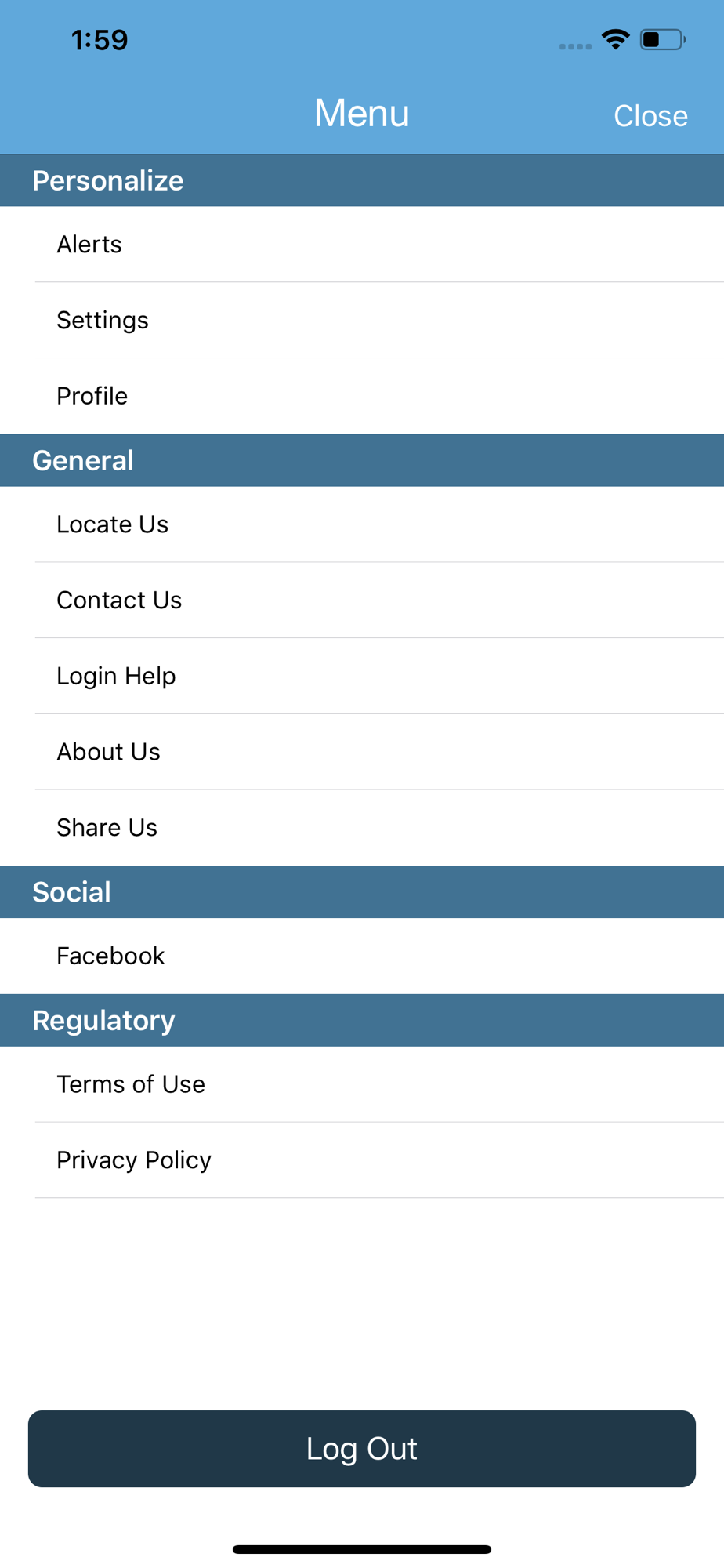
Task: Tap the cellular signal dots
Action: point(575,46)
